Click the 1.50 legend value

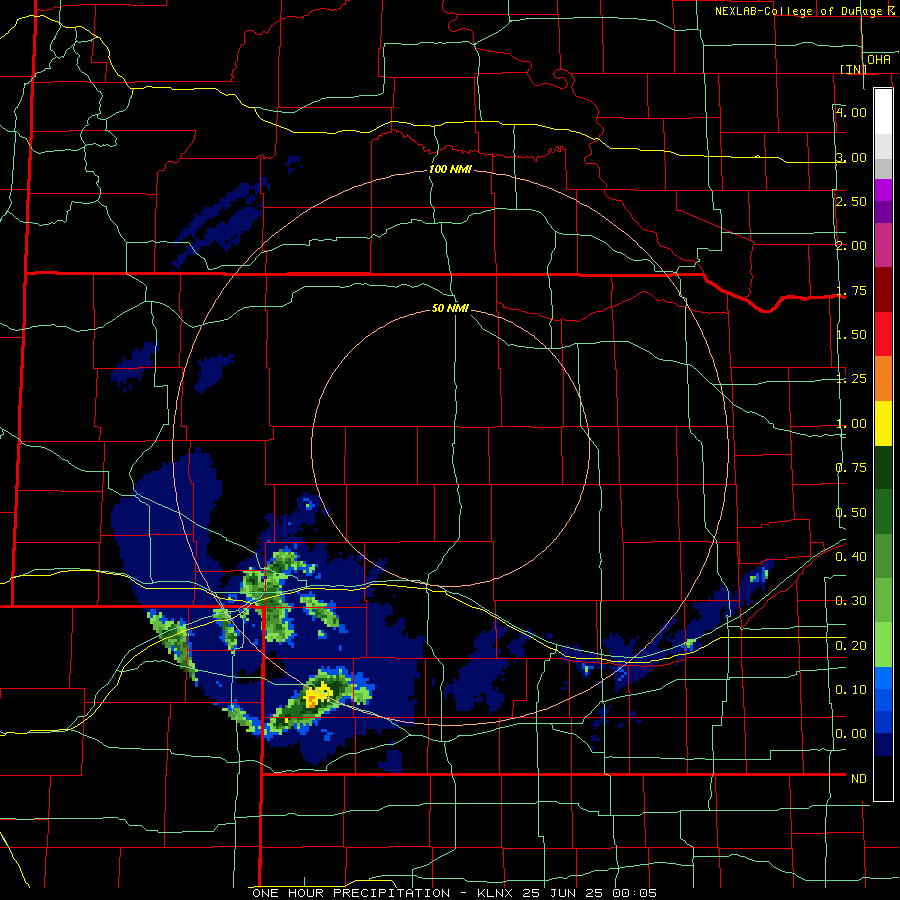[851, 335]
